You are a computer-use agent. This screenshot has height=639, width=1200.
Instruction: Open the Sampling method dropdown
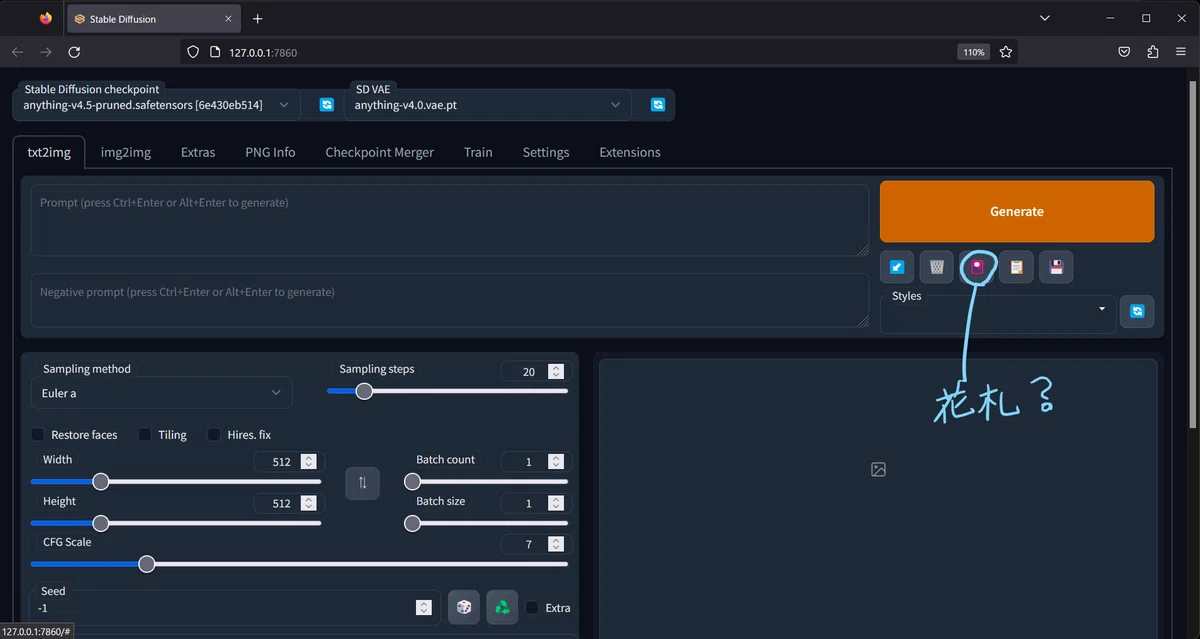pyautogui.click(x=162, y=393)
